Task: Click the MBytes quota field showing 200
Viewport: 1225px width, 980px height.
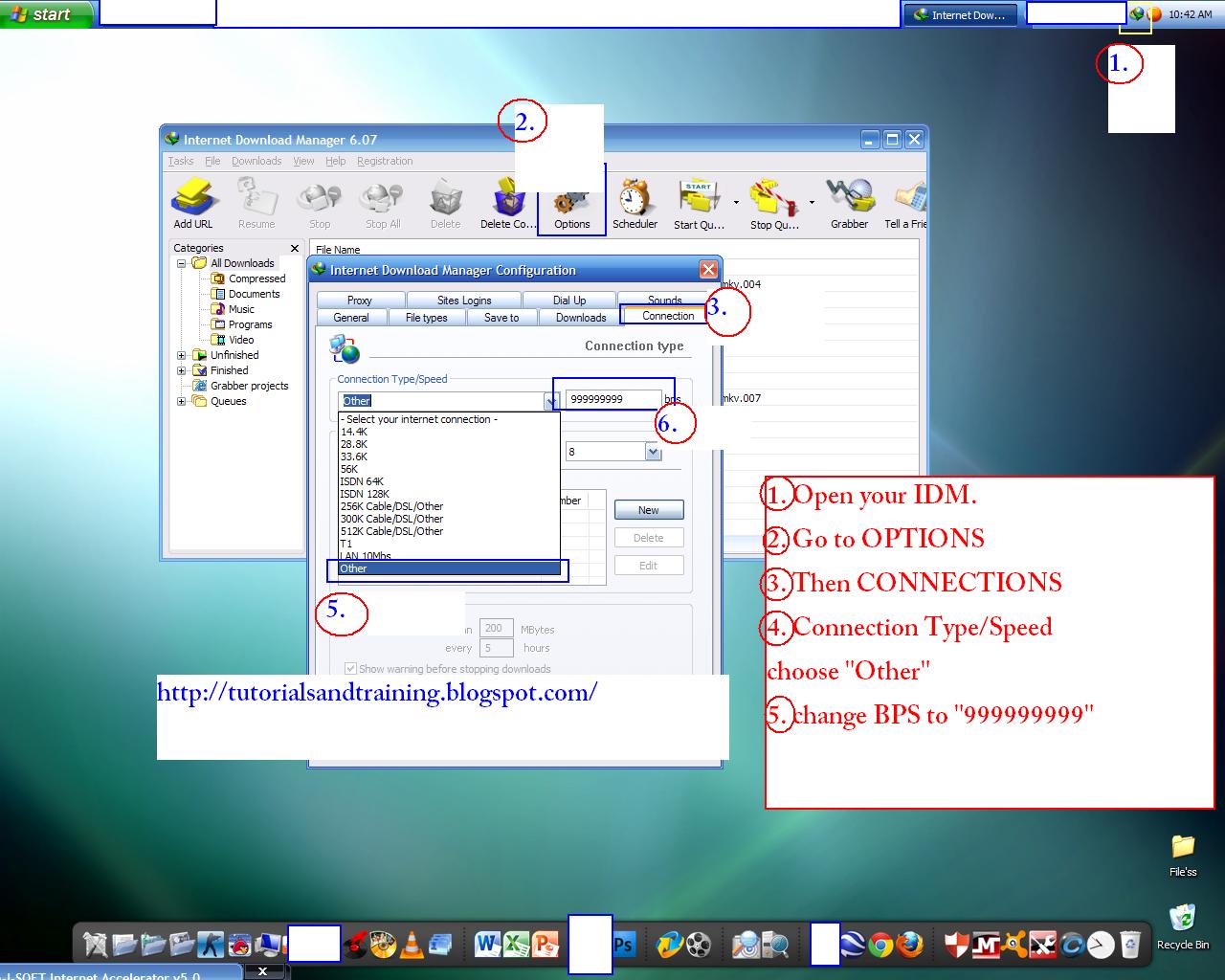Action: click(496, 629)
